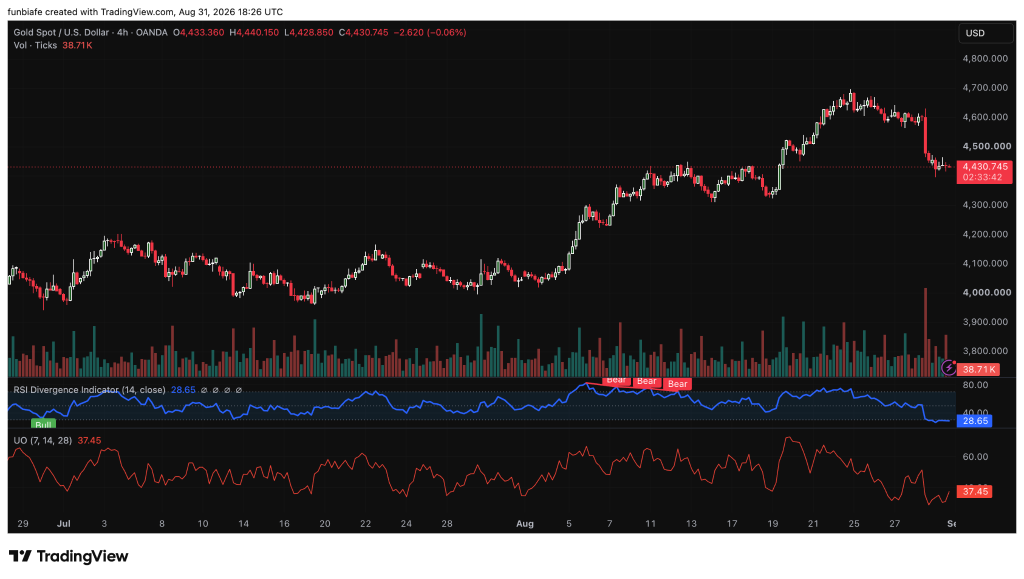
Task: Click the purple lightning bolt icon near volume
Action: tap(948, 369)
